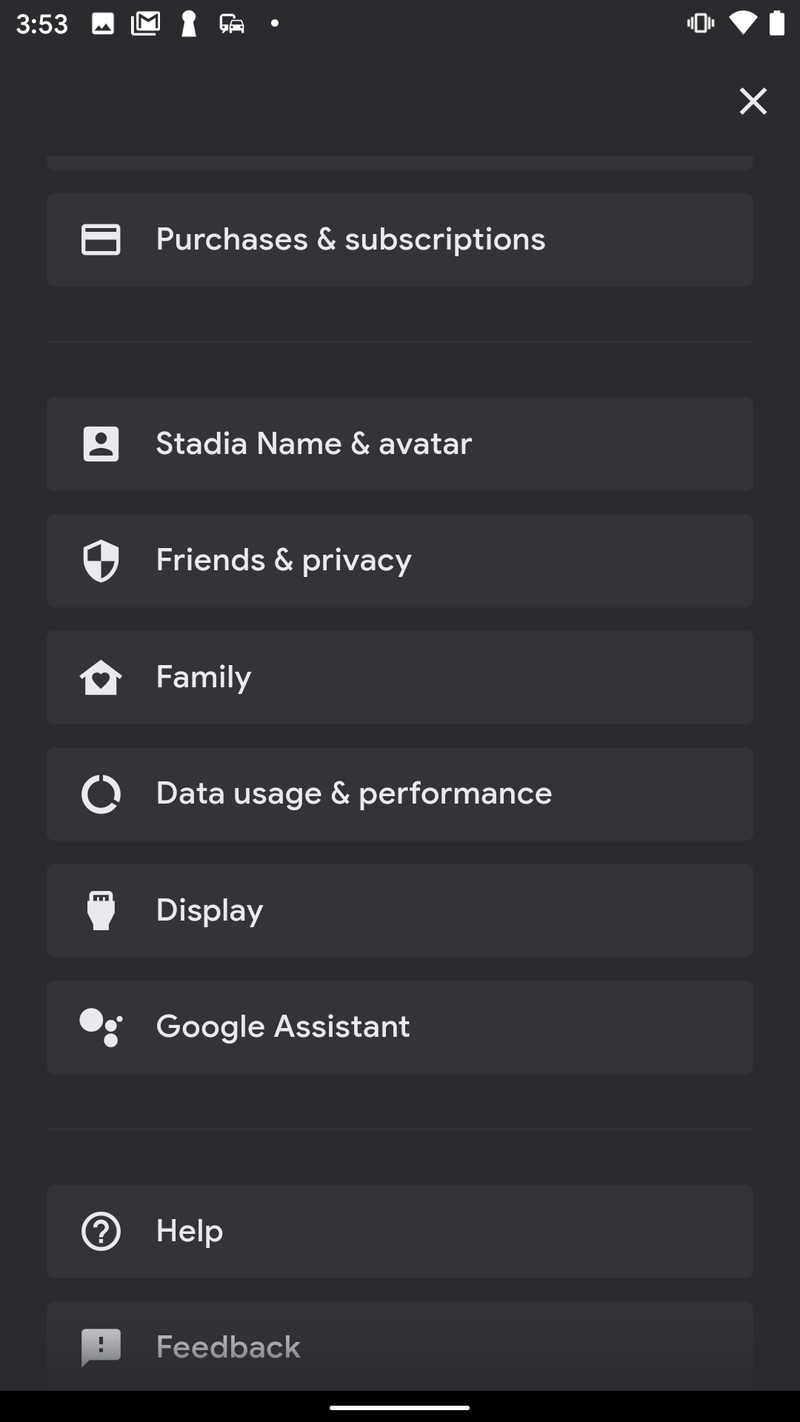Click the controller cable icon beside Display

[x=100, y=910]
